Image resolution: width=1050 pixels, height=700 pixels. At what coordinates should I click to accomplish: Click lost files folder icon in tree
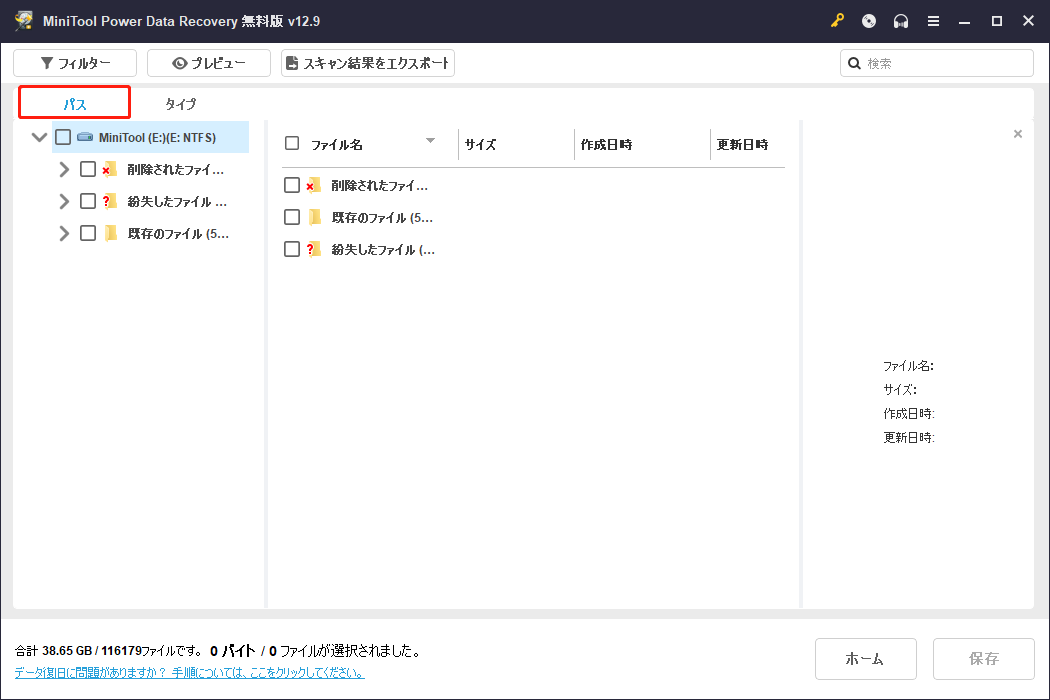(110, 201)
